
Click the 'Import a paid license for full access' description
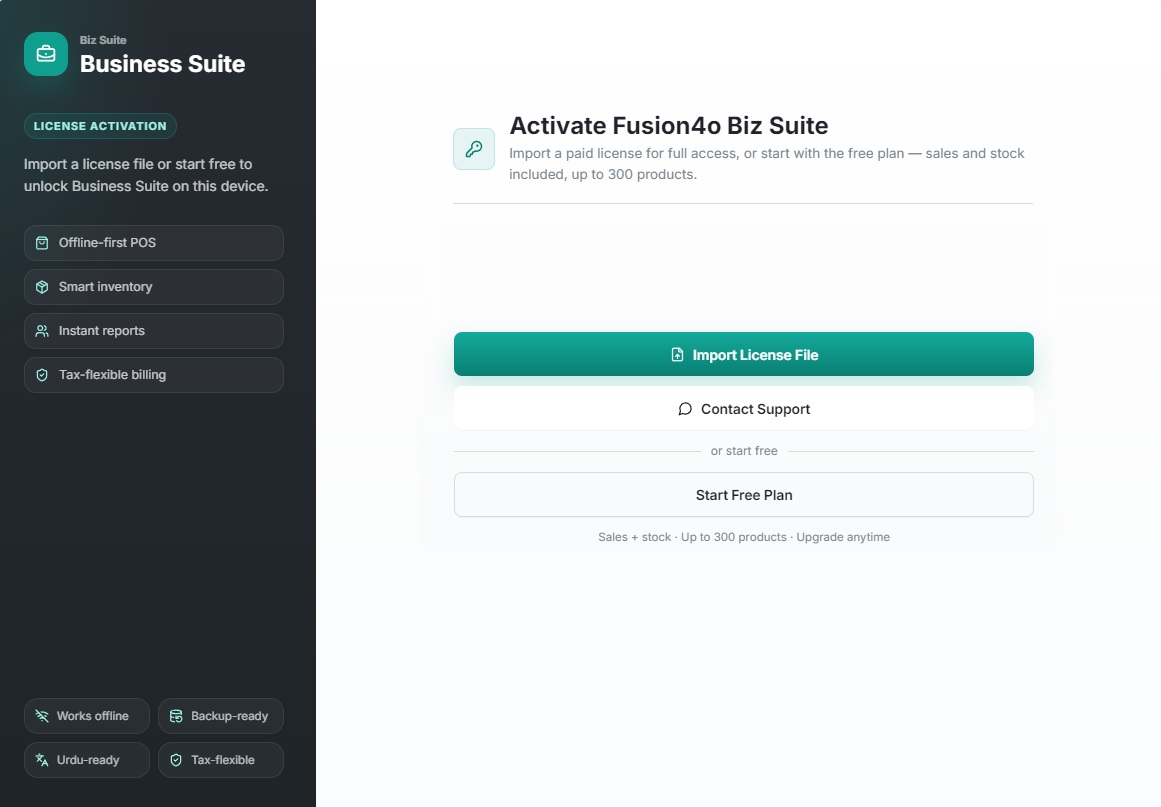(x=767, y=164)
